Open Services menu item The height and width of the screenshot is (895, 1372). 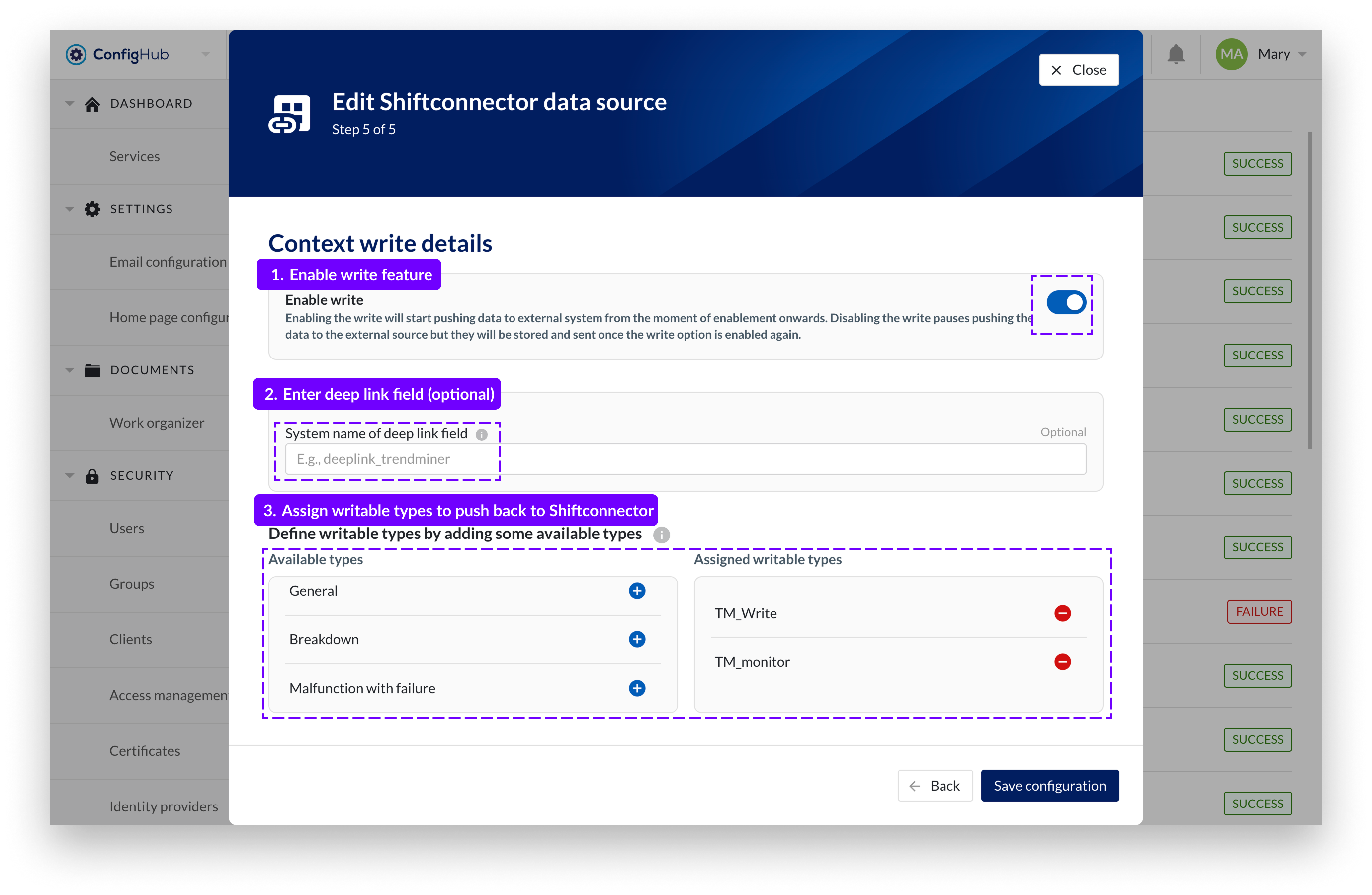coord(134,156)
